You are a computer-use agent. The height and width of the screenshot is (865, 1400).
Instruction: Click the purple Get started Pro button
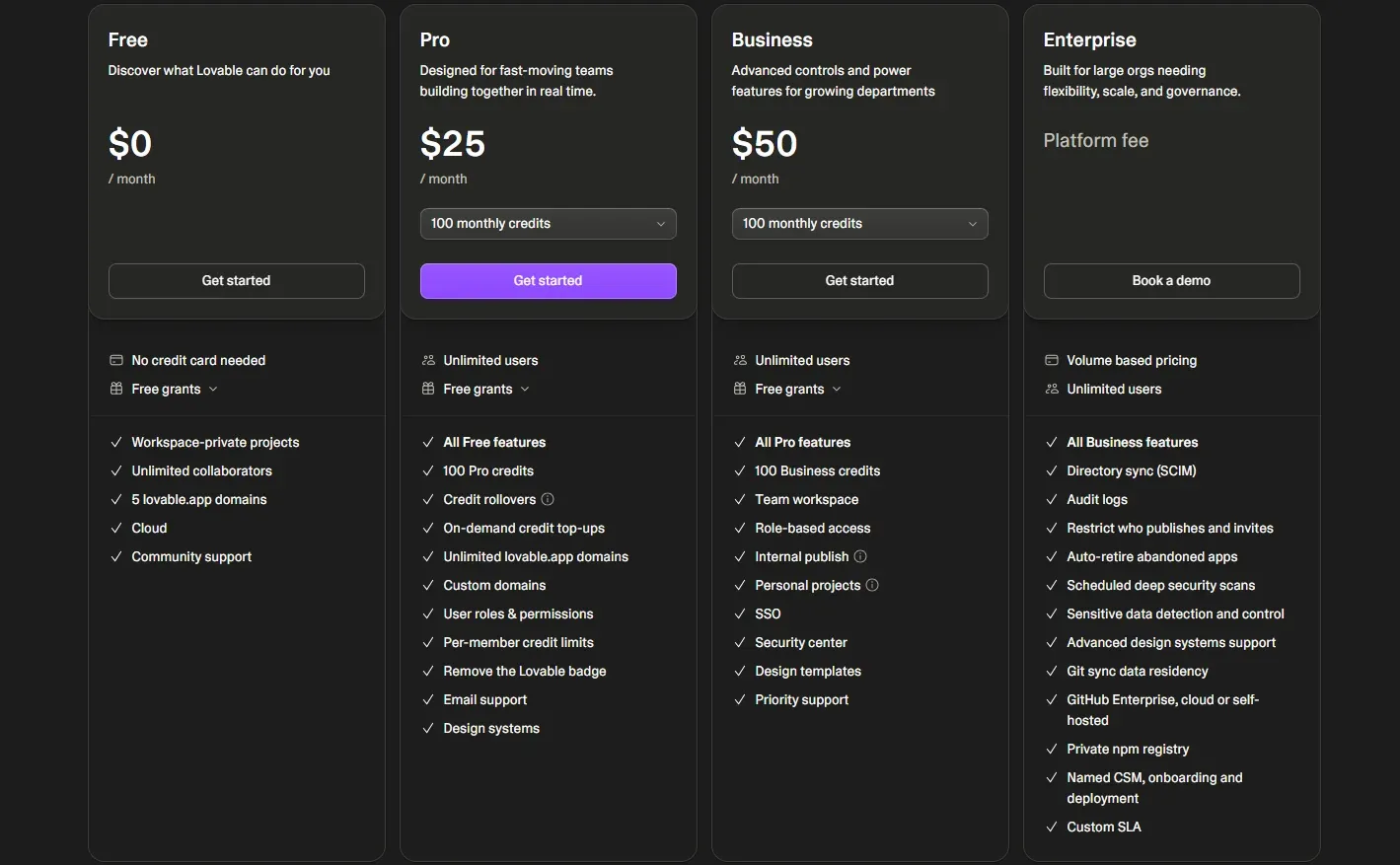(548, 281)
